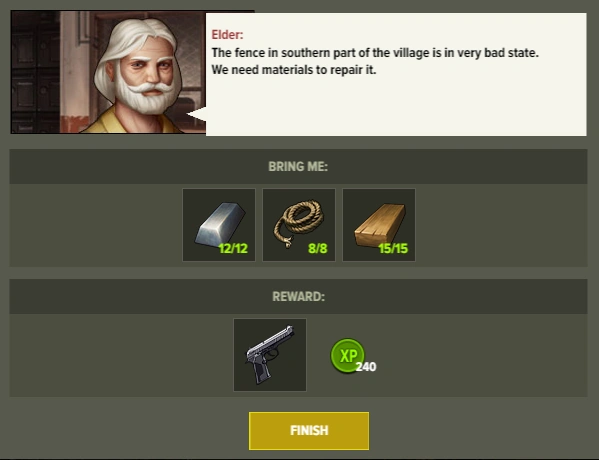Select the coiled rope item icon
599x460 pixels.
pos(299,225)
